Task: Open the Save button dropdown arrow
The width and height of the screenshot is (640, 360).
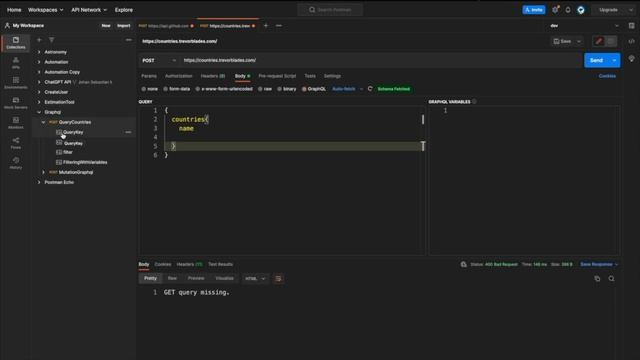Action: tap(579, 41)
